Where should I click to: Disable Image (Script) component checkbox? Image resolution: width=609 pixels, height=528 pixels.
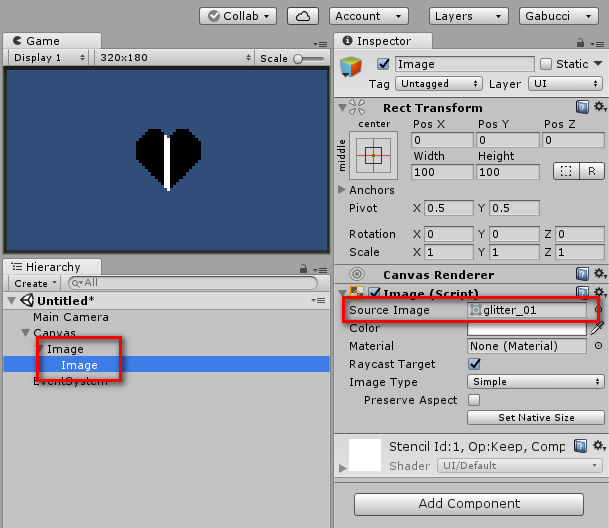(374, 293)
